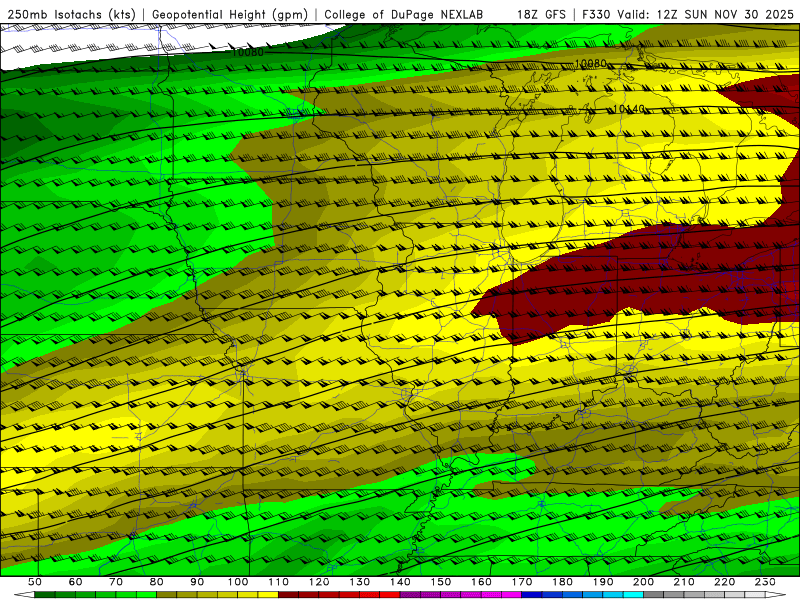Click the "F330 Valid: 12Z SUN NOV 30 2025" text

[688, 15]
